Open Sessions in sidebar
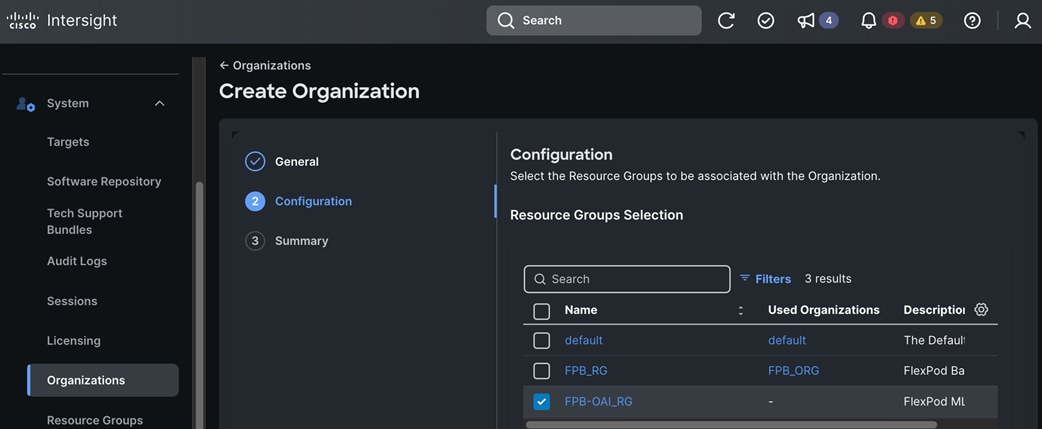 [x=72, y=301]
